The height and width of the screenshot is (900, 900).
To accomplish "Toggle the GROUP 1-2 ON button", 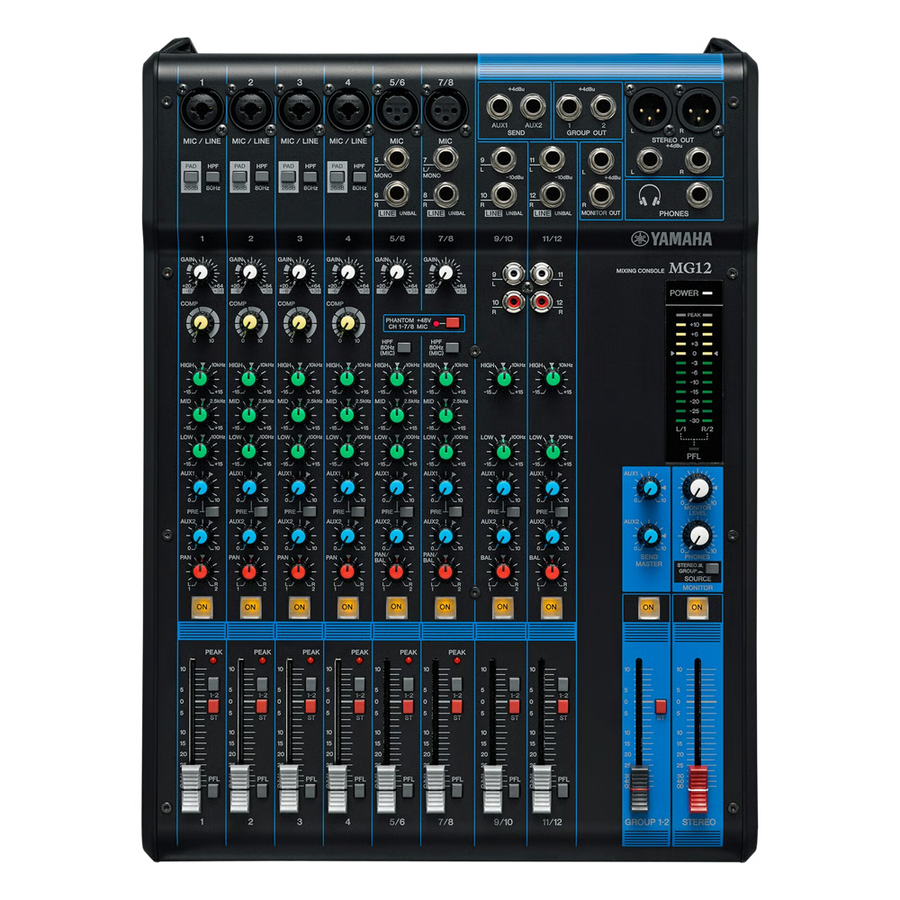I will coord(648,608).
